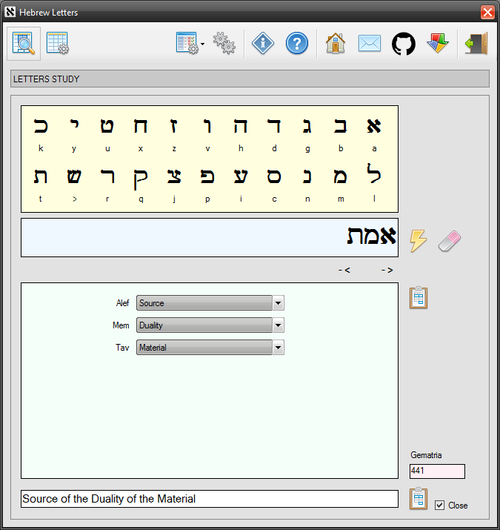Viewport: 500px width, 530px height.
Task: Expand the Mem meaning dropdown
Action: [278, 325]
